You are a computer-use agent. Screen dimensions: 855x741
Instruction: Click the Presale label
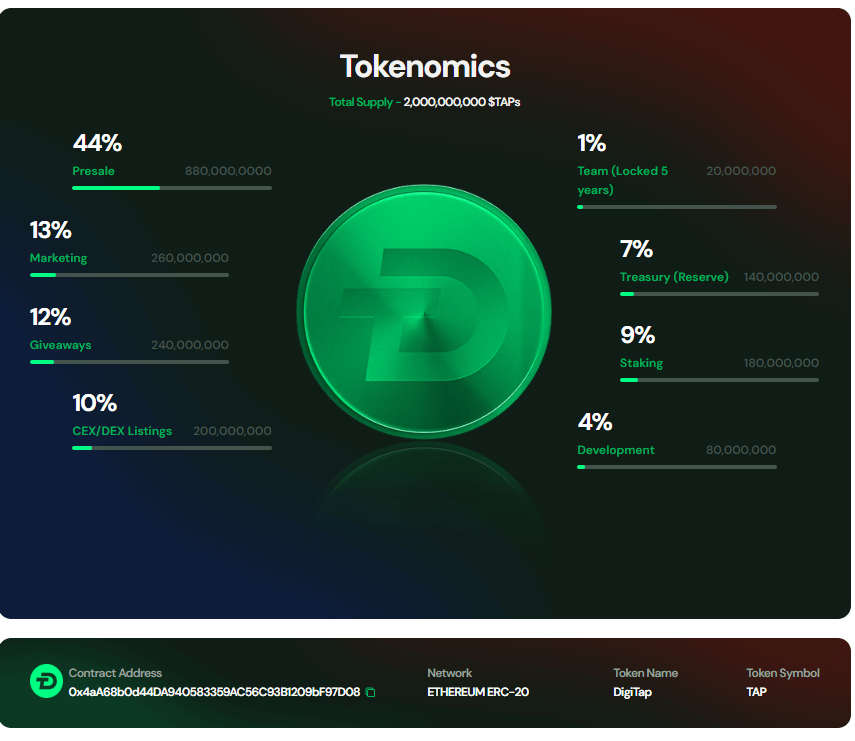[x=93, y=171]
